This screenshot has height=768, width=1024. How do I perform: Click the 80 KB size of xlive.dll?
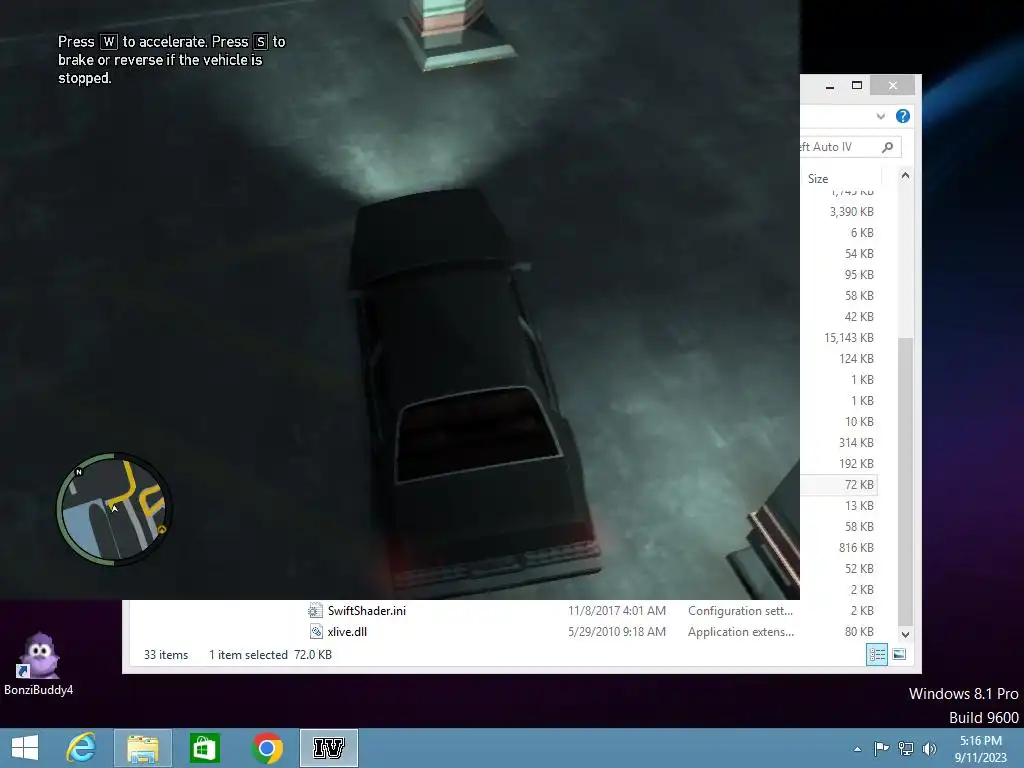coord(859,632)
